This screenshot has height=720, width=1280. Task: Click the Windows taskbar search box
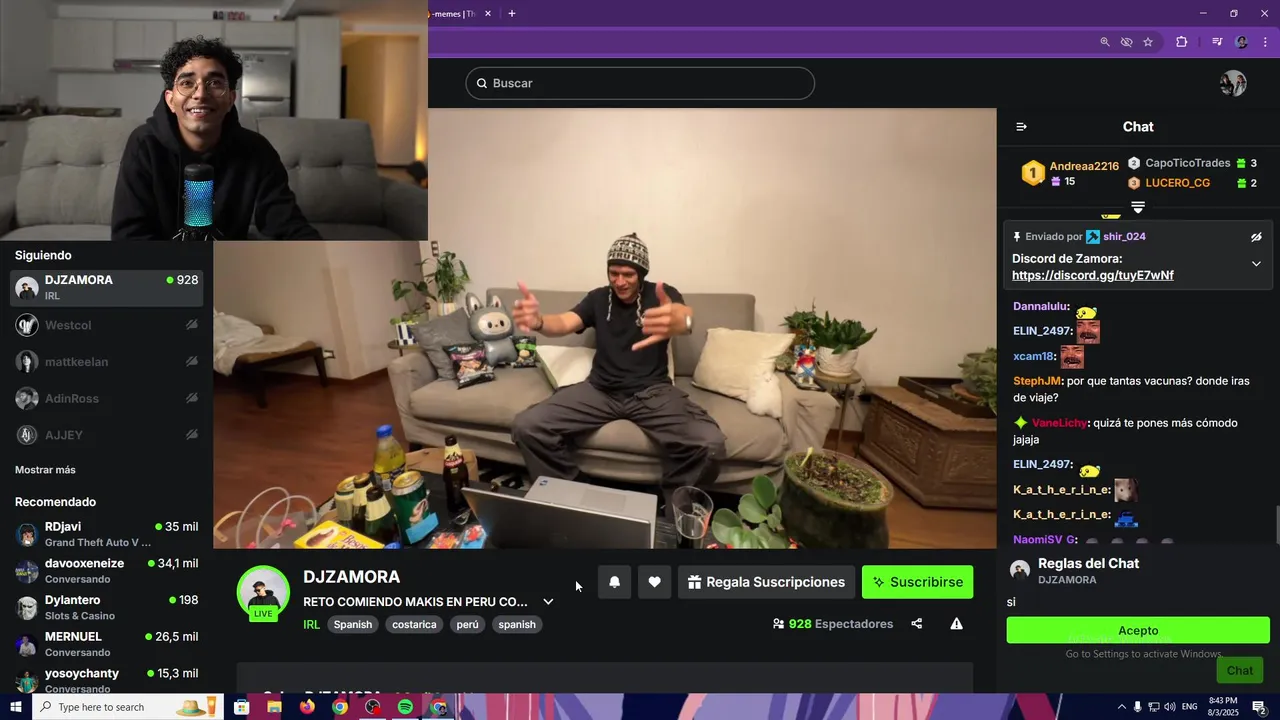click(128, 707)
